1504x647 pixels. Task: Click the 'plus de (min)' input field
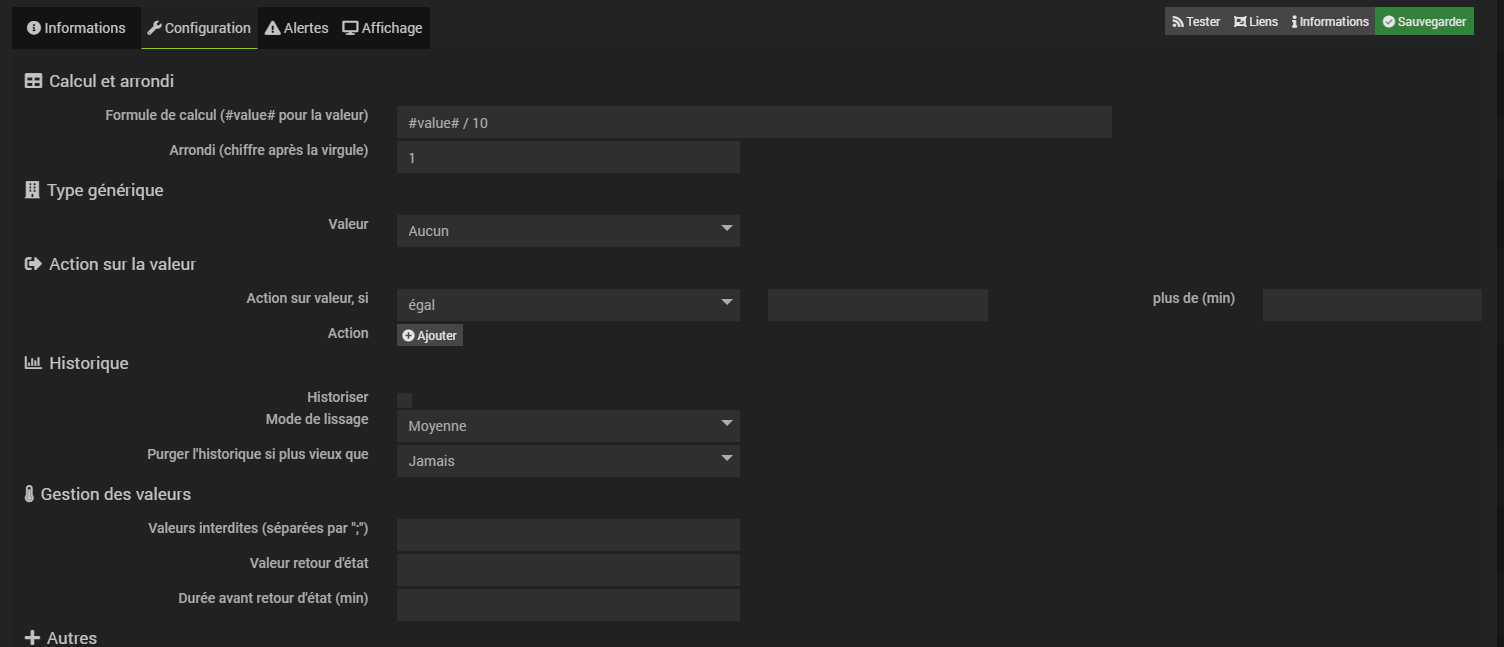1372,305
